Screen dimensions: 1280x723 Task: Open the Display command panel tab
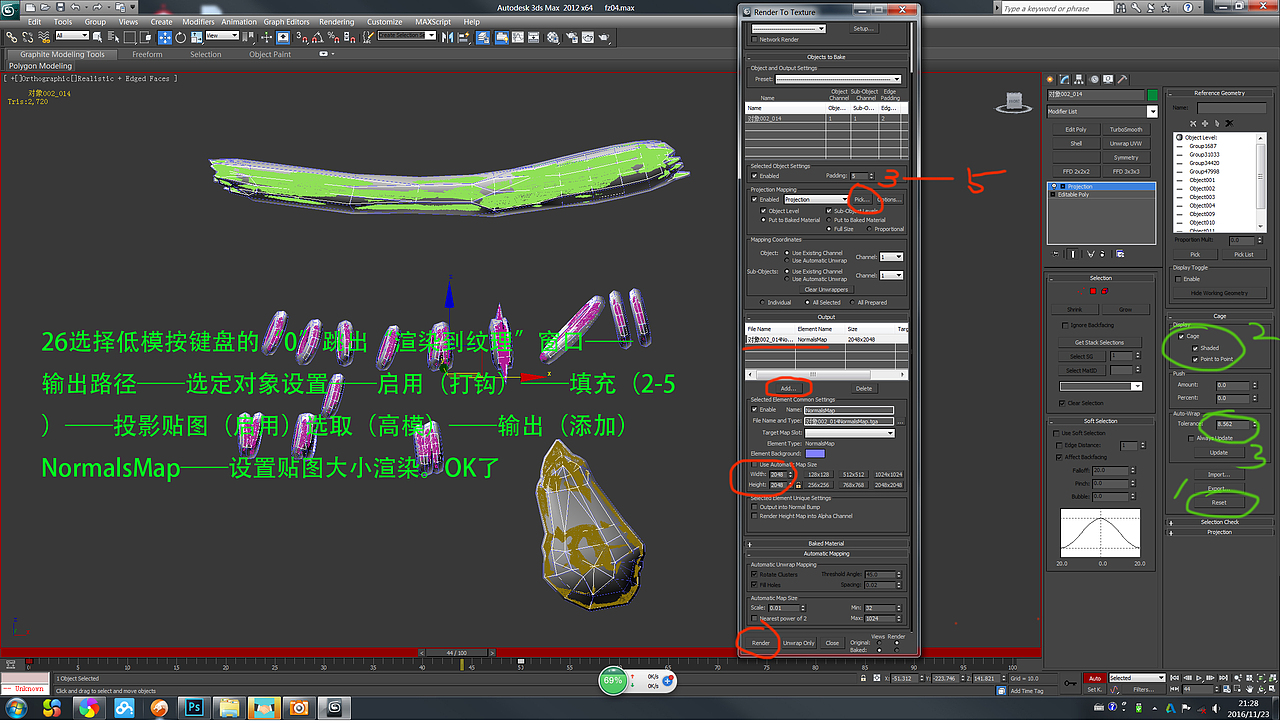pyautogui.click(x=1109, y=79)
